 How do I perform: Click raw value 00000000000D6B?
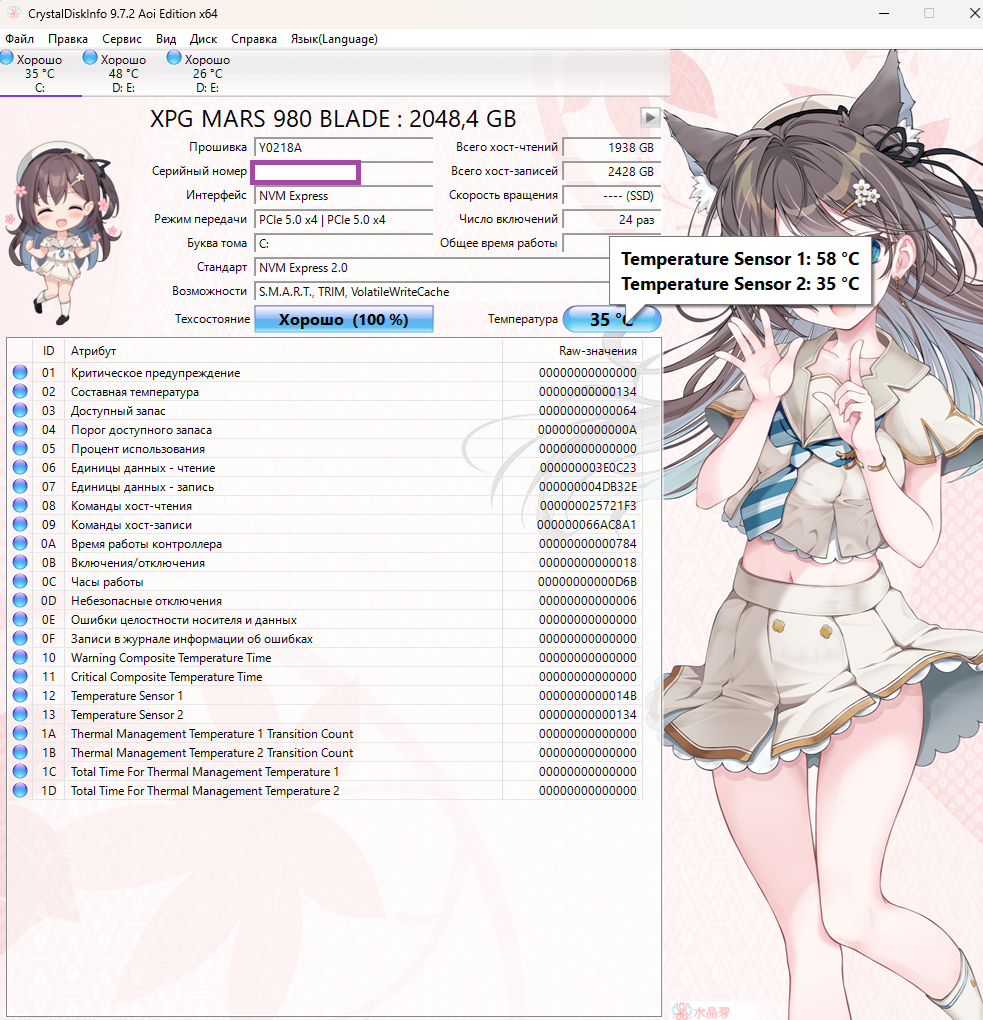pyautogui.click(x=587, y=582)
